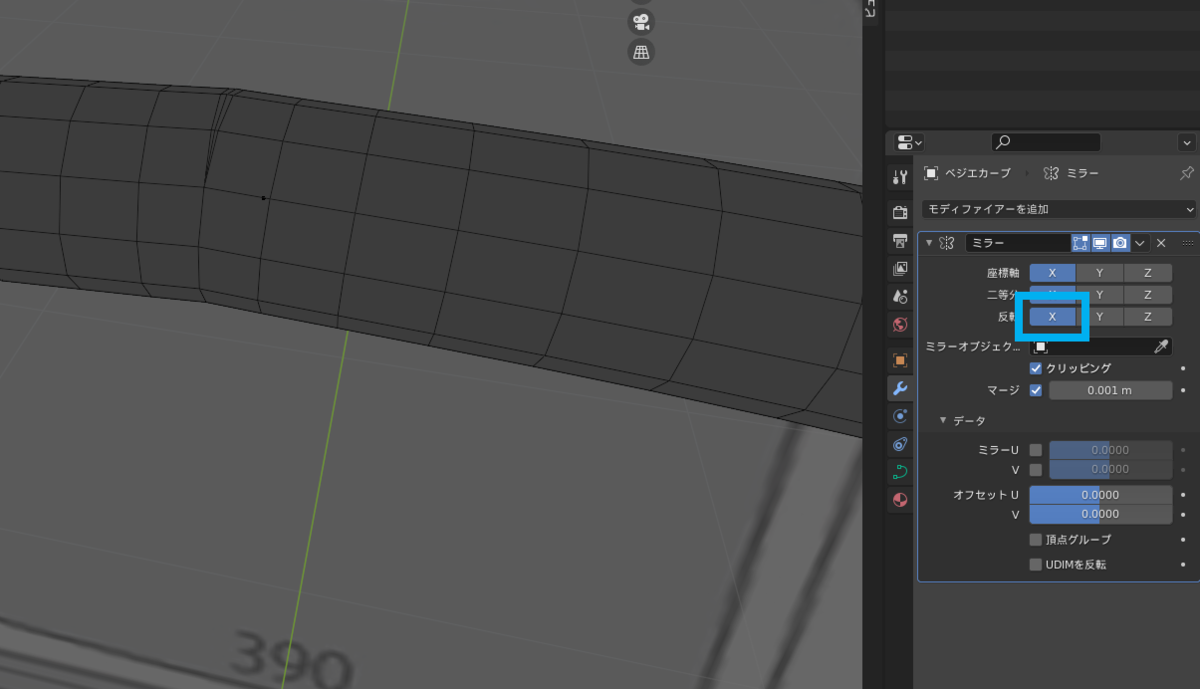Screen dimensions: 1200x689
Task: Select the Modifiers wrench tab
Action: click(900, 388)
